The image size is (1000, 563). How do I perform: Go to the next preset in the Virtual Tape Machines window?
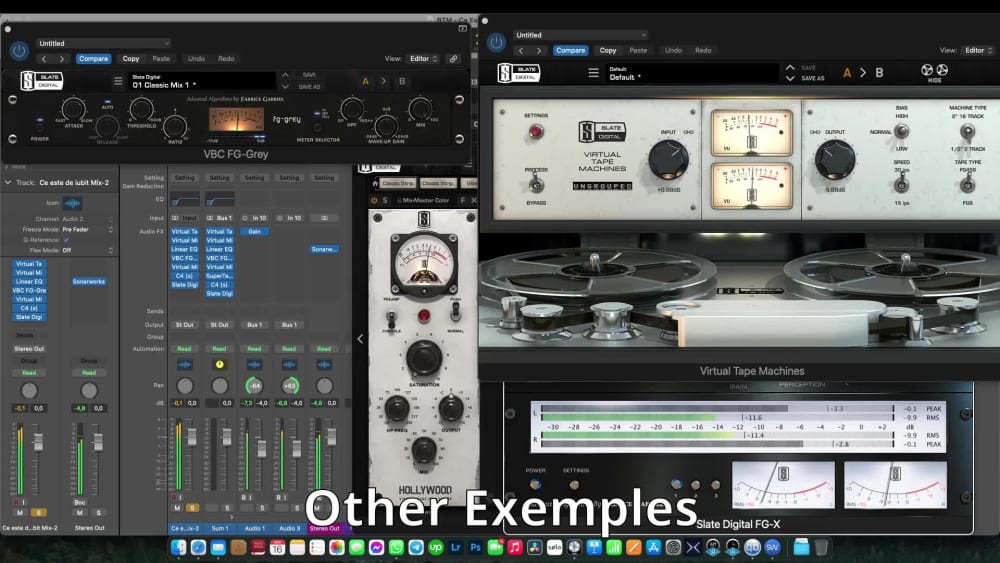coord(539,50)
